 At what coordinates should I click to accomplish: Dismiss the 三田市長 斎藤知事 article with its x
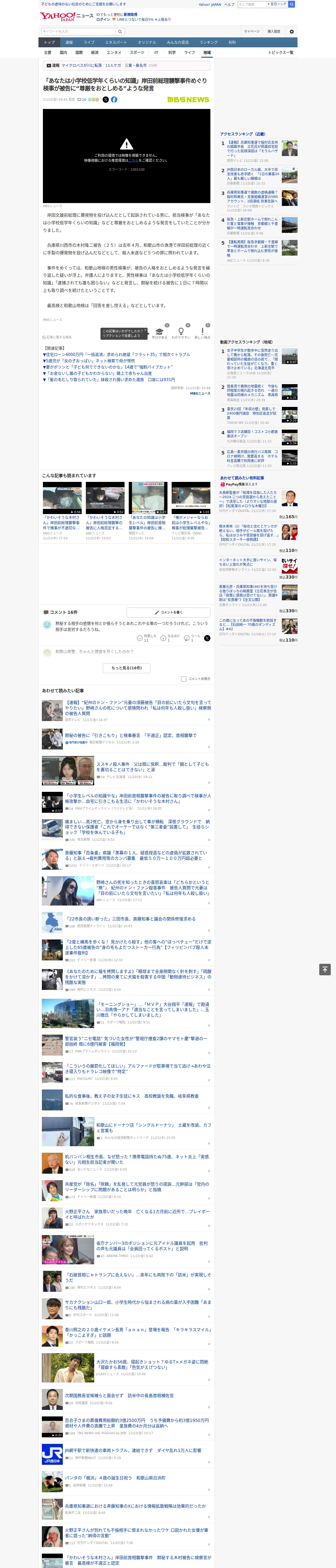click(x=209, y=931)
